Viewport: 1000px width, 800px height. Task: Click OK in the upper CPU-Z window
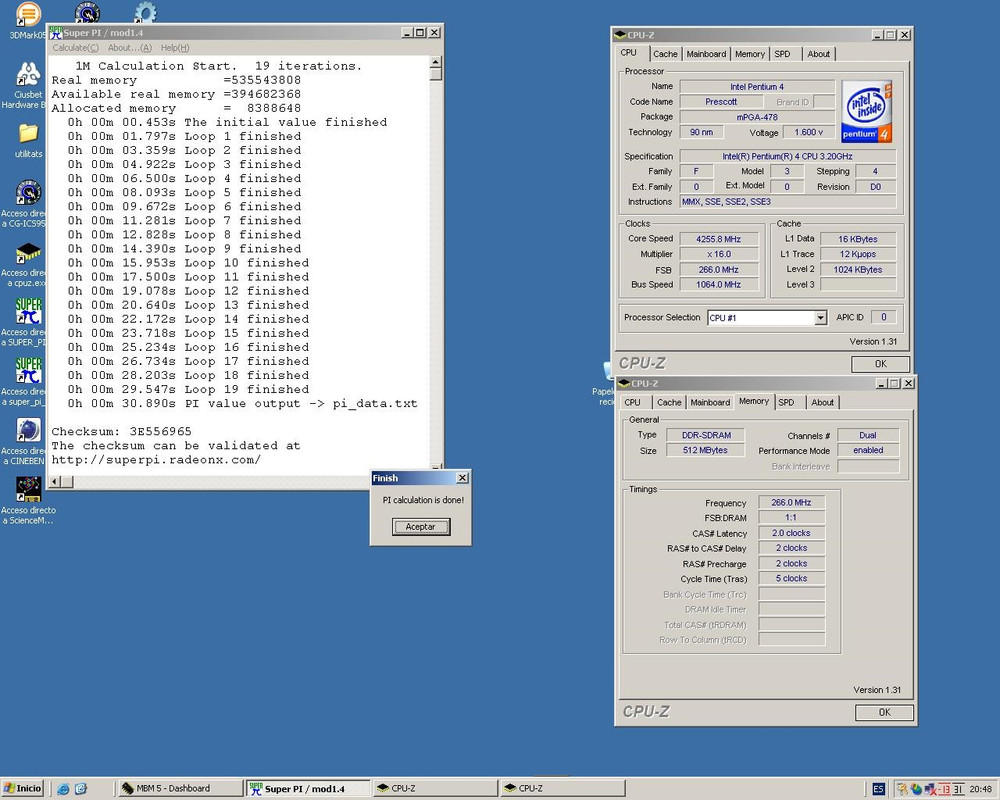[881, 364]
